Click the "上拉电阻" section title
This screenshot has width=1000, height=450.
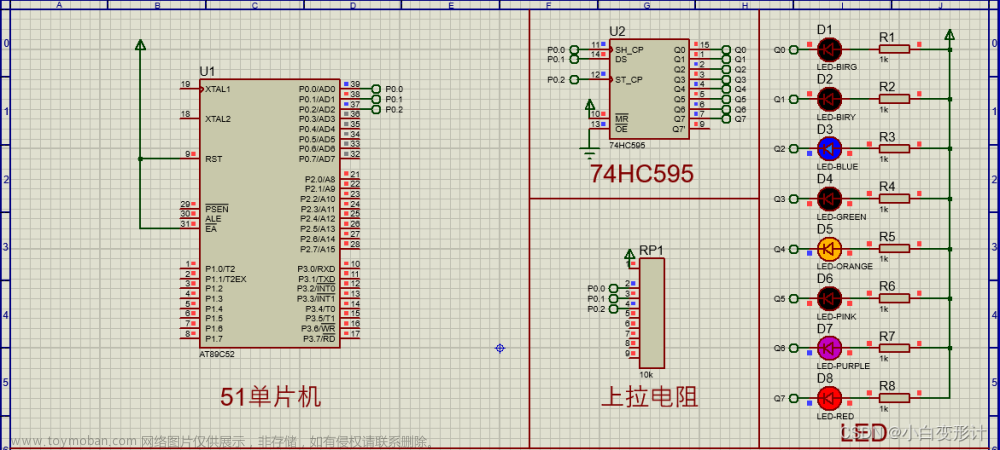click(x=649, y=397)
